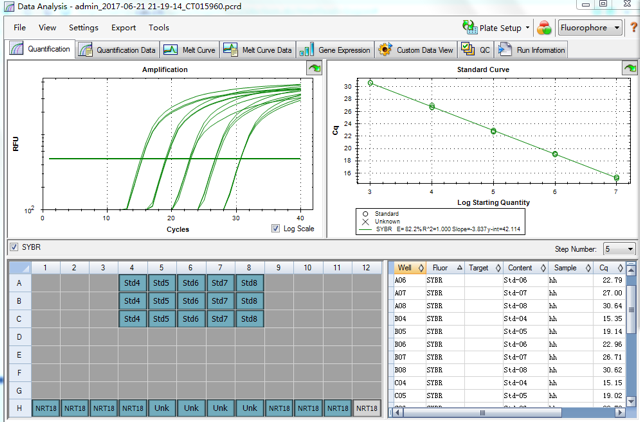
Task: Open the Tools menu
Action: click(159, 28)
